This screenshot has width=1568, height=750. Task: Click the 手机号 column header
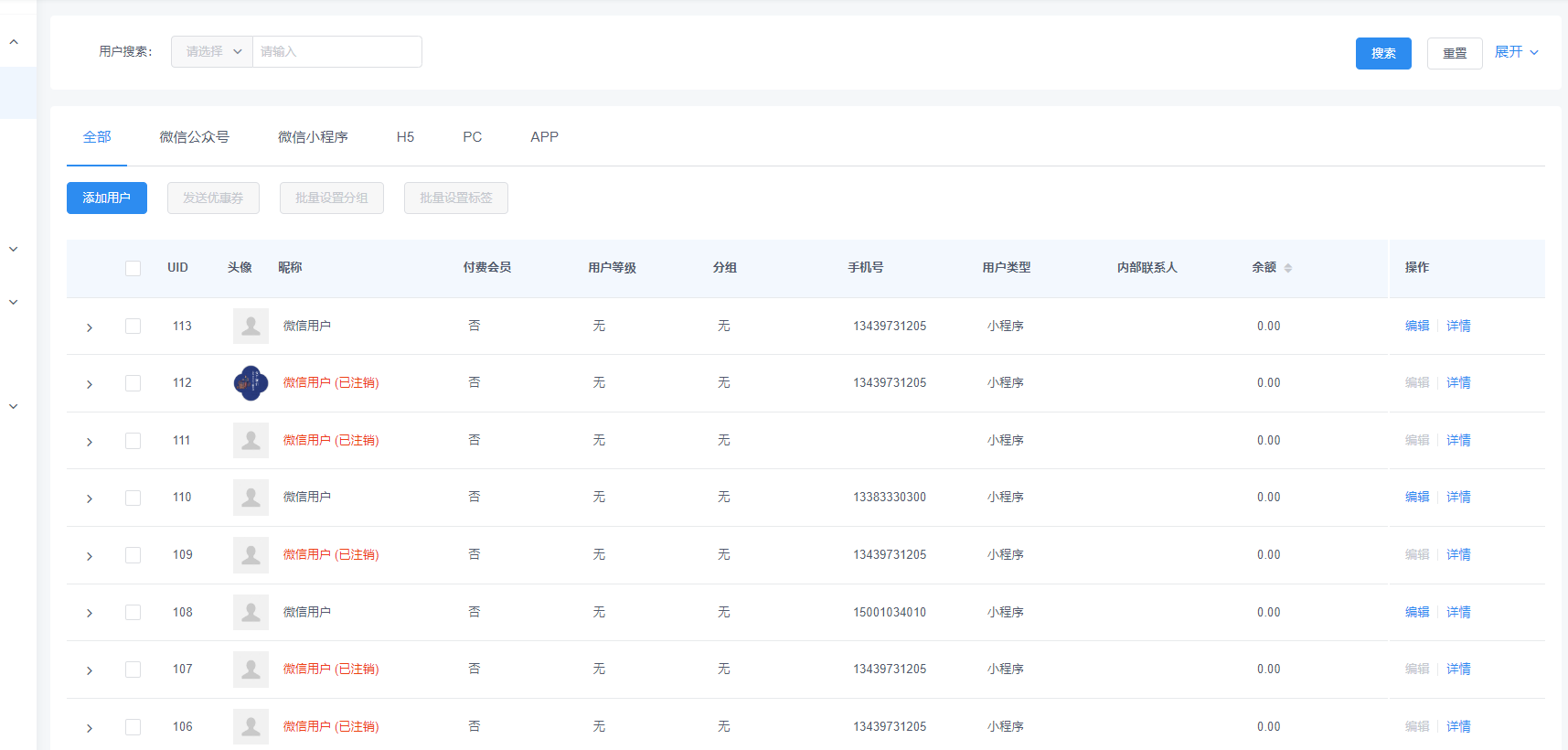pyautogui.click(x=865, y=268)
